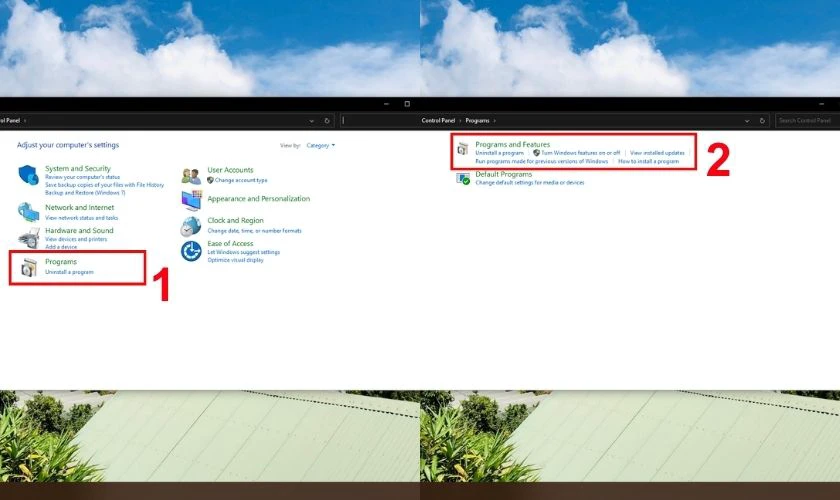The image size is (840, 500).
Task: Click the Change account type link
Action: (x=241, y=180)
